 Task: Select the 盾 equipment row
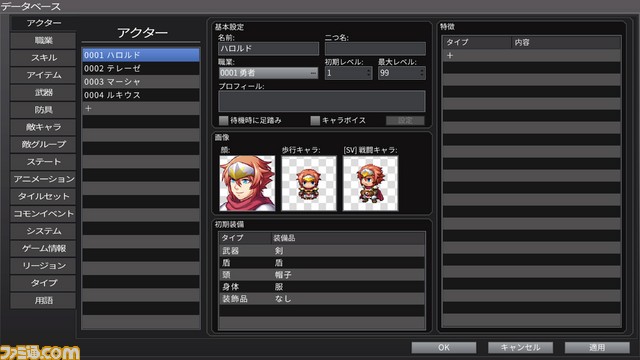322,263
